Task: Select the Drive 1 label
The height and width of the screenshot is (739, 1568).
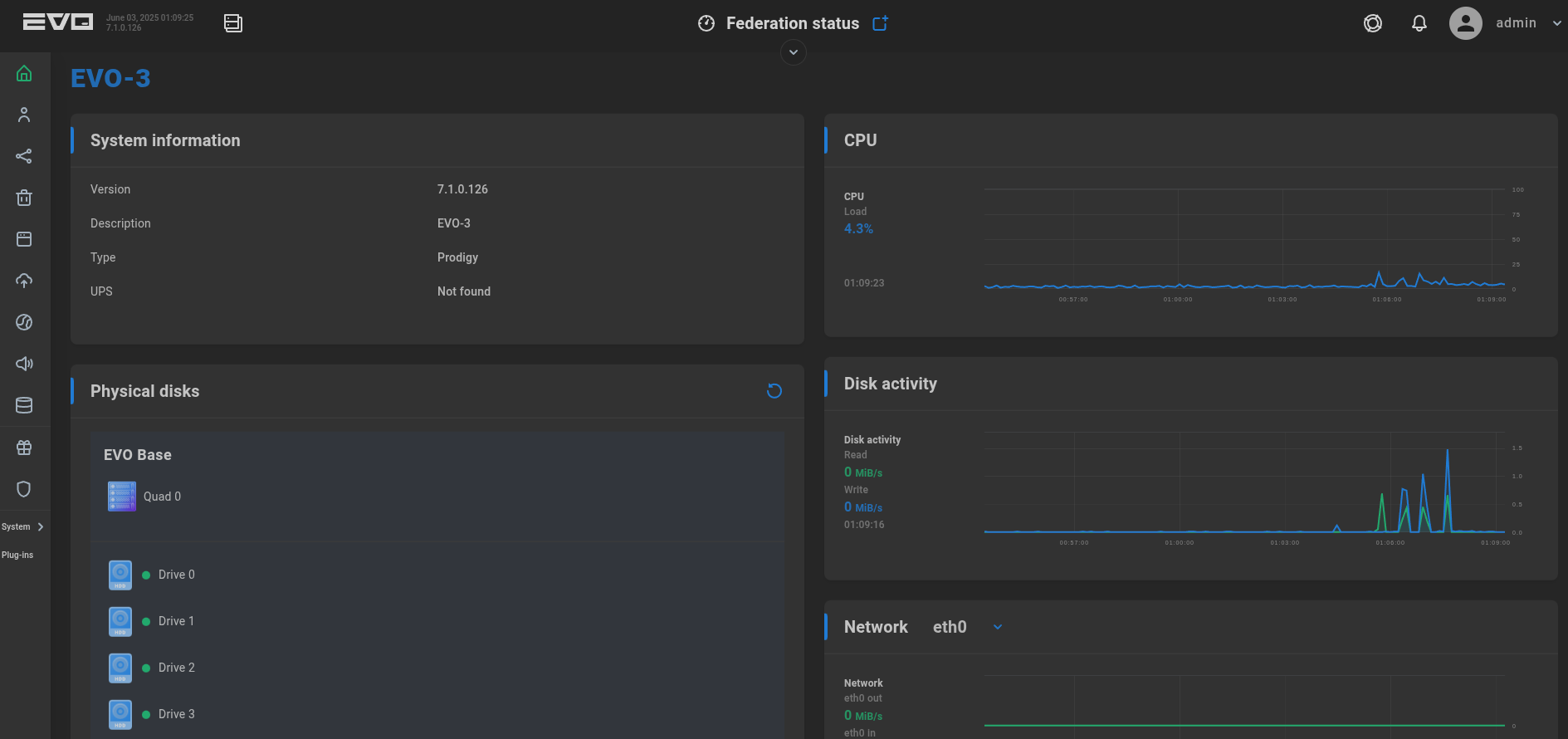Action: [176, 621]
